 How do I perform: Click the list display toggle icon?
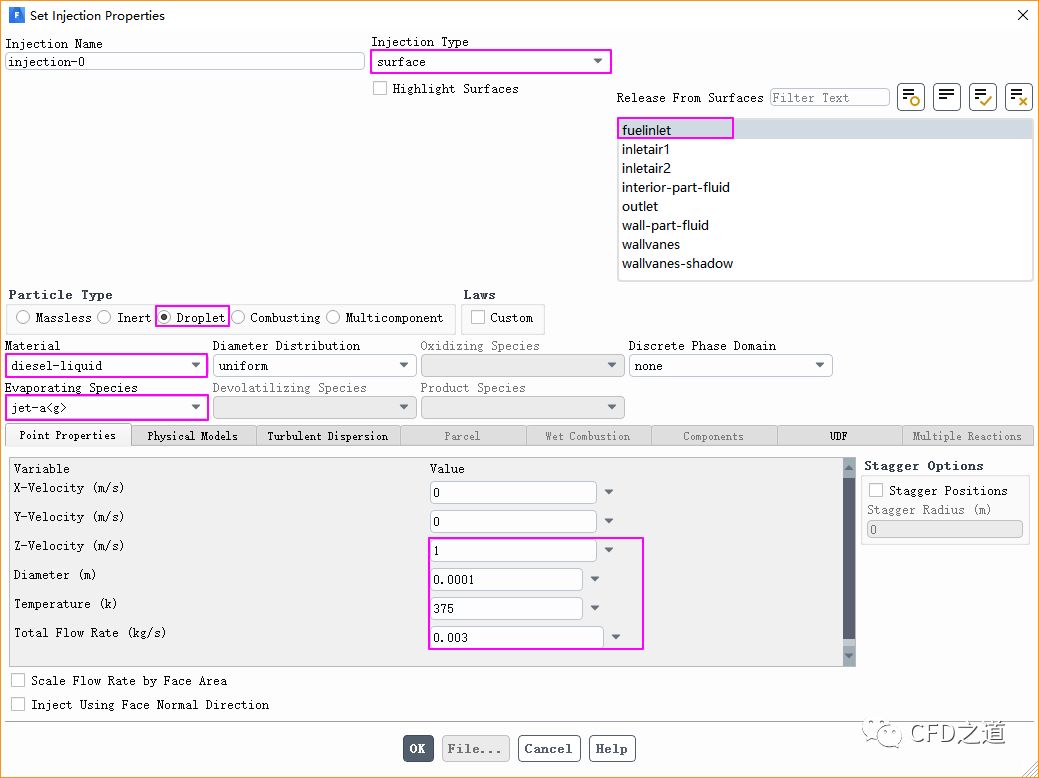click(947, 97)
